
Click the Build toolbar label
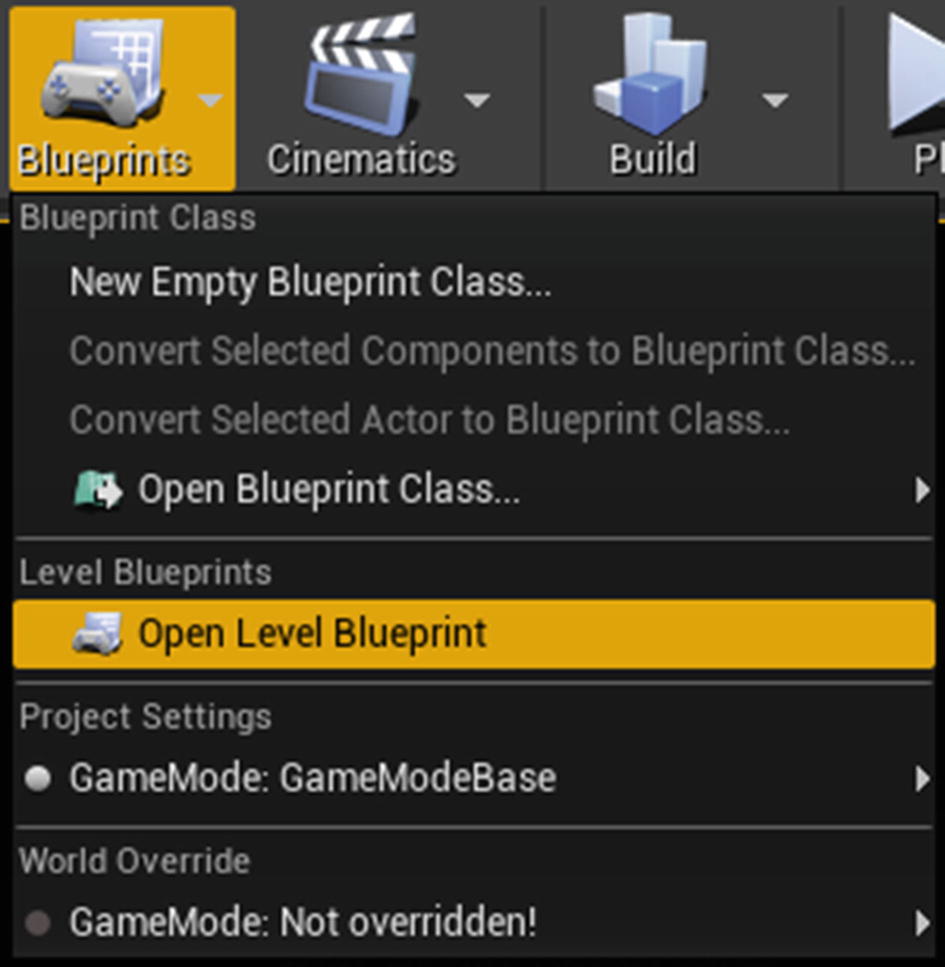653,159
